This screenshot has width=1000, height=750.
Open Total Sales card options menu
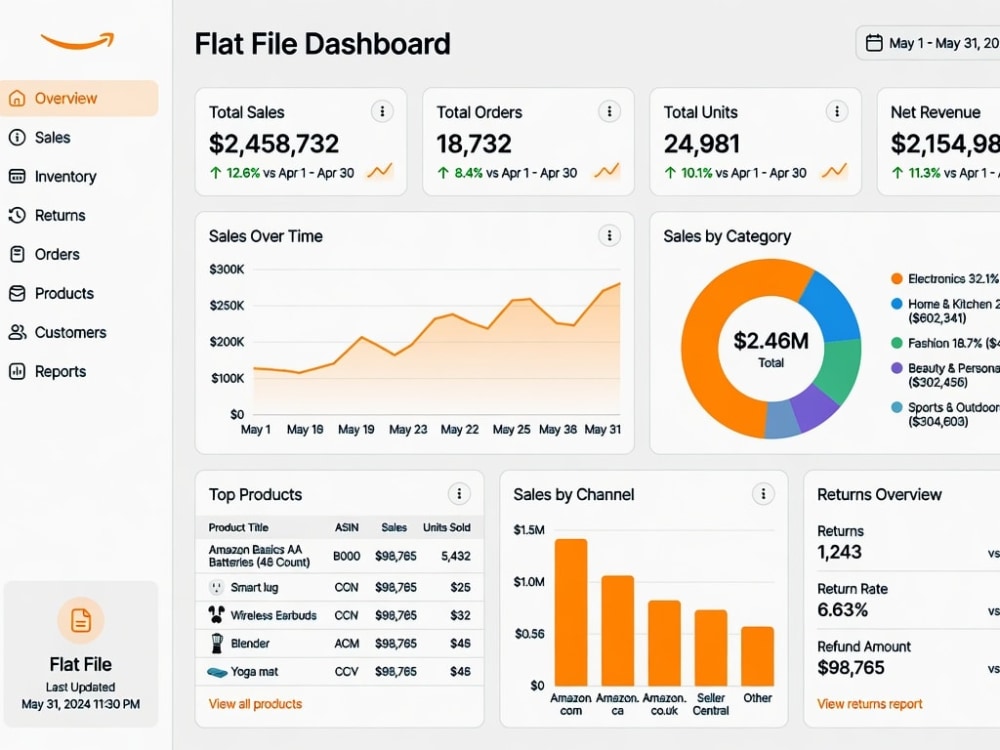(x=382, y=112)
